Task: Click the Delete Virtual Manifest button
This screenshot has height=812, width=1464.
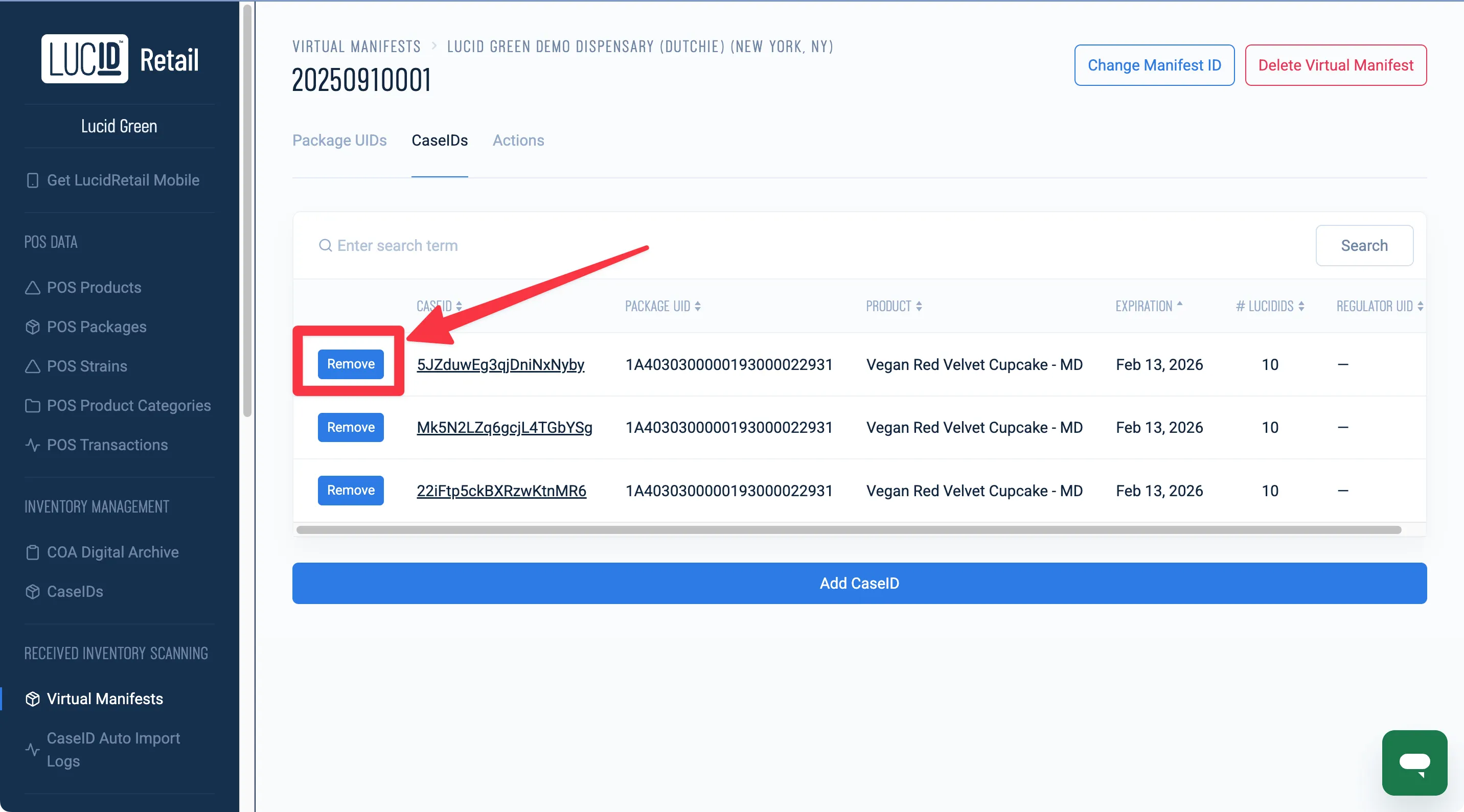Action: click(x=1335, y=65)
